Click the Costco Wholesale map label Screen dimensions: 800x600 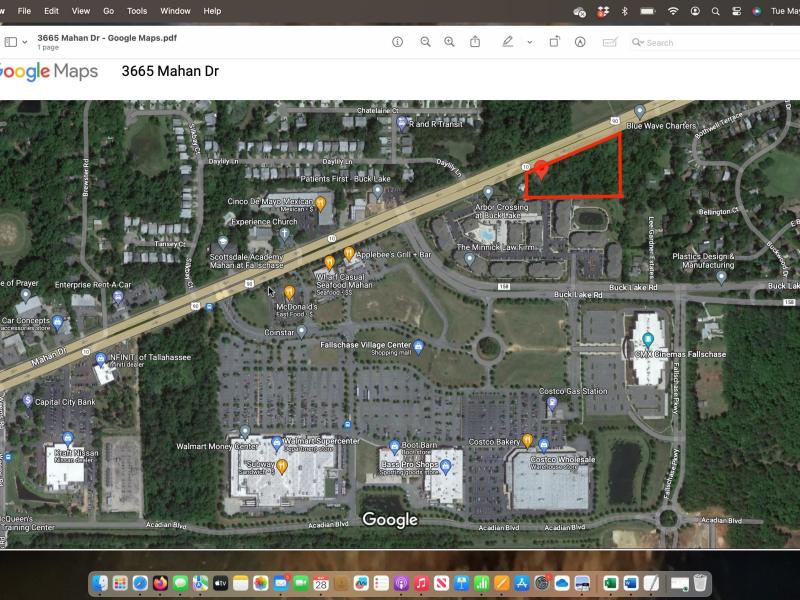point(562,459)
